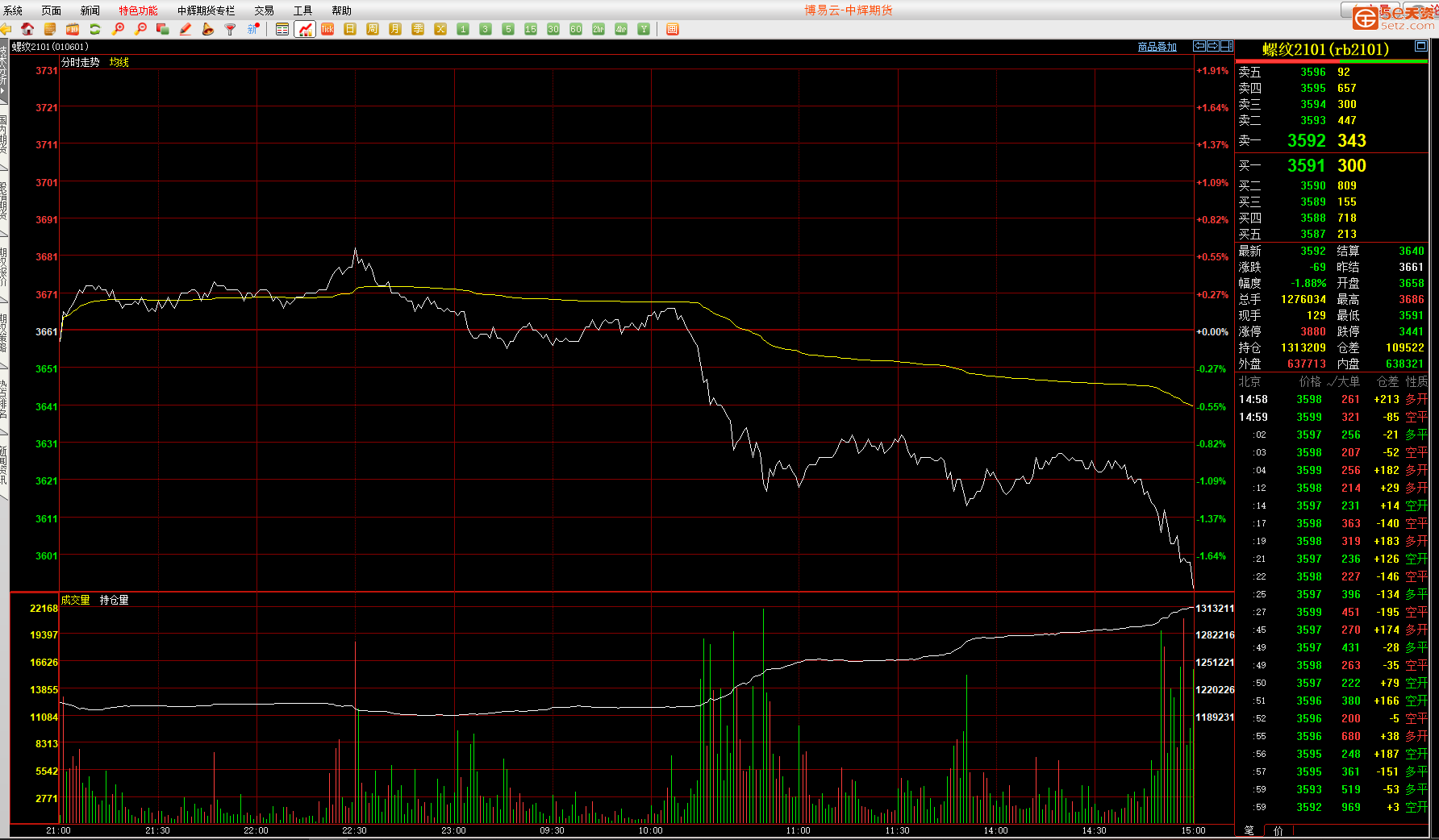Screen dimensions: 1439x840
Task: Open the 交易 menu
Action: (x=265, y=10)
